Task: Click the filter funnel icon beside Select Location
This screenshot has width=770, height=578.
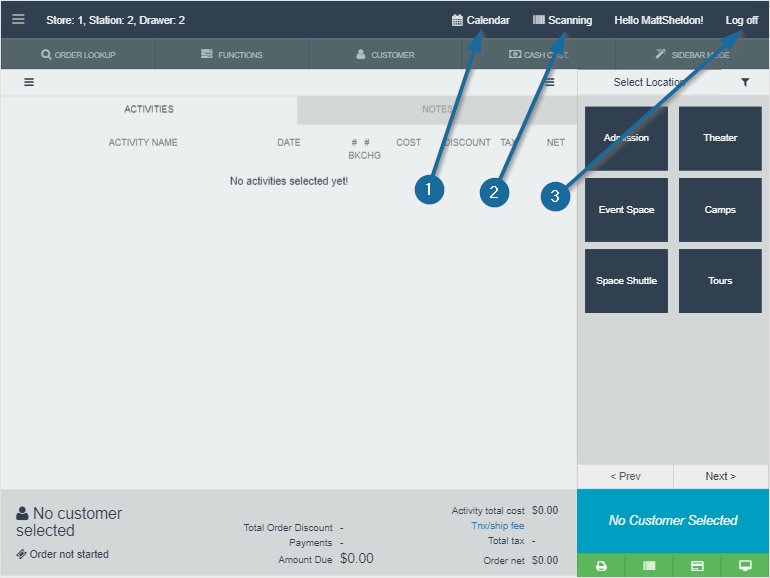Action: click(x=745, y=83)
